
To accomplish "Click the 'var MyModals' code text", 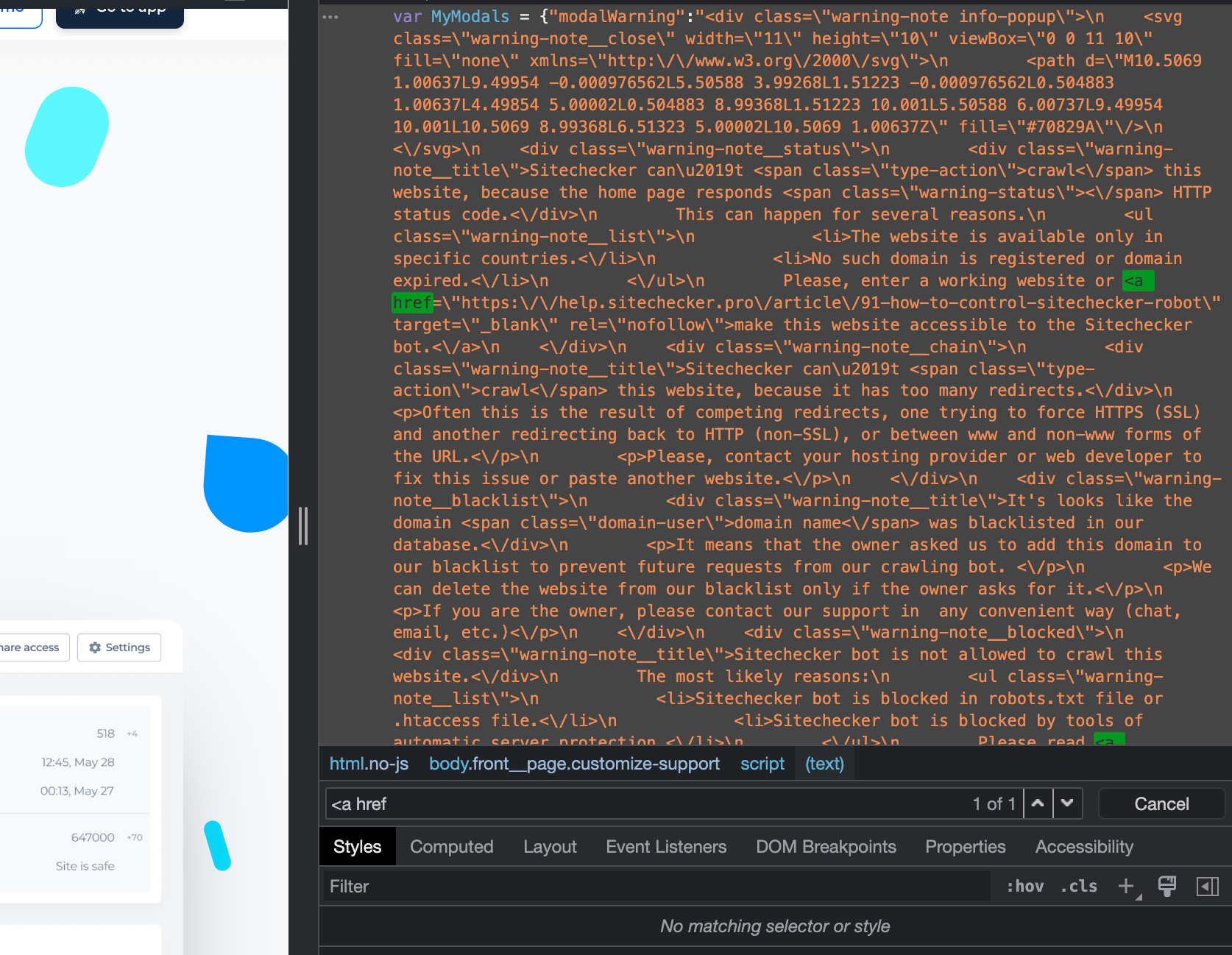I will (x=451, y=16).
